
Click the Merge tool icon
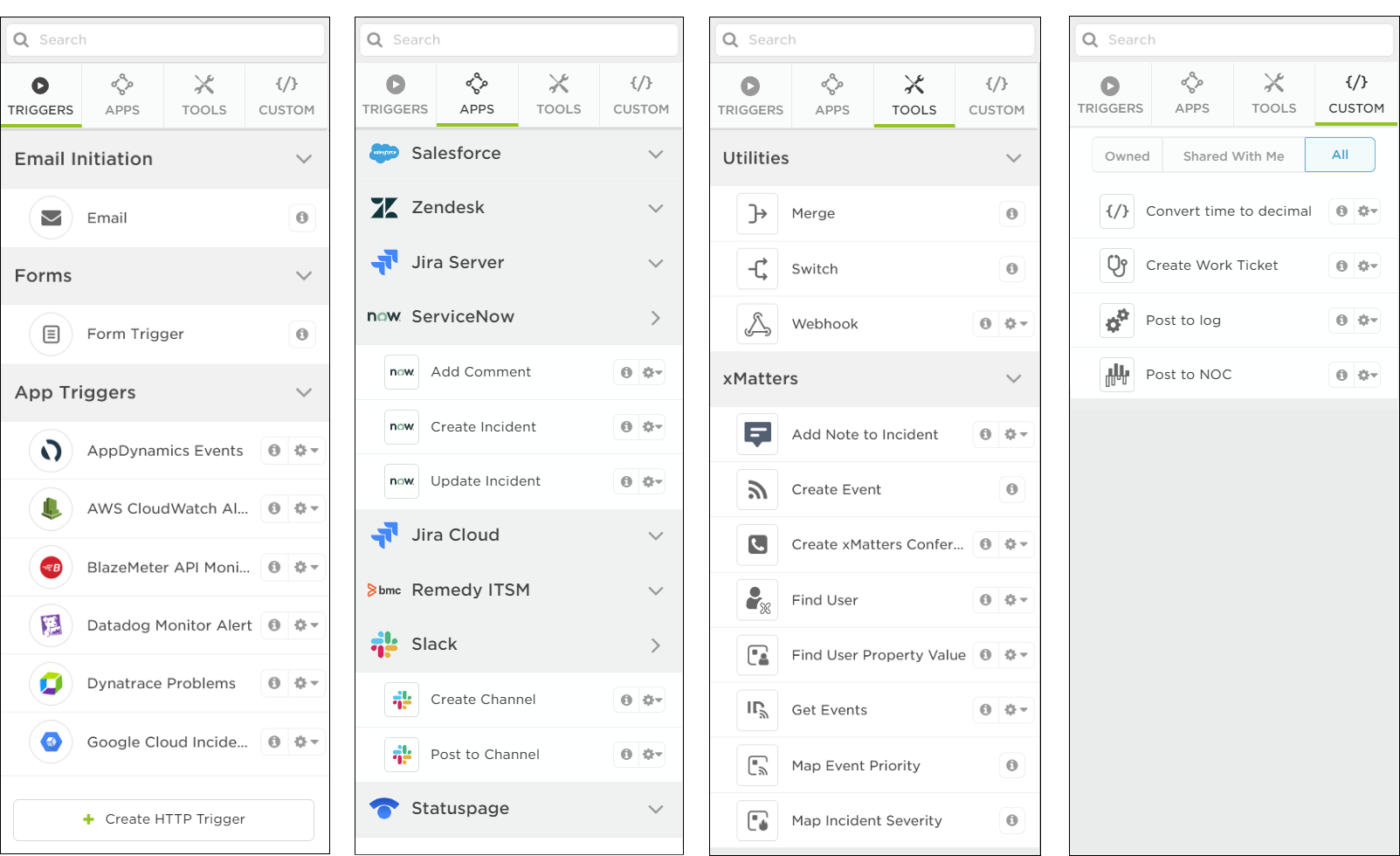click(x=757, y=213)
